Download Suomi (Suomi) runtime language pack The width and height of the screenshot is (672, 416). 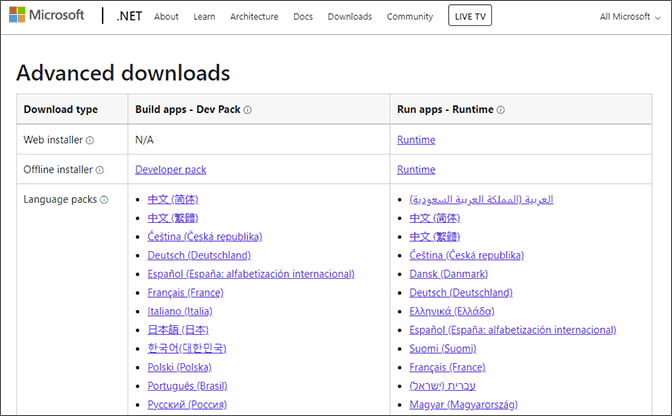pos(444,348)
